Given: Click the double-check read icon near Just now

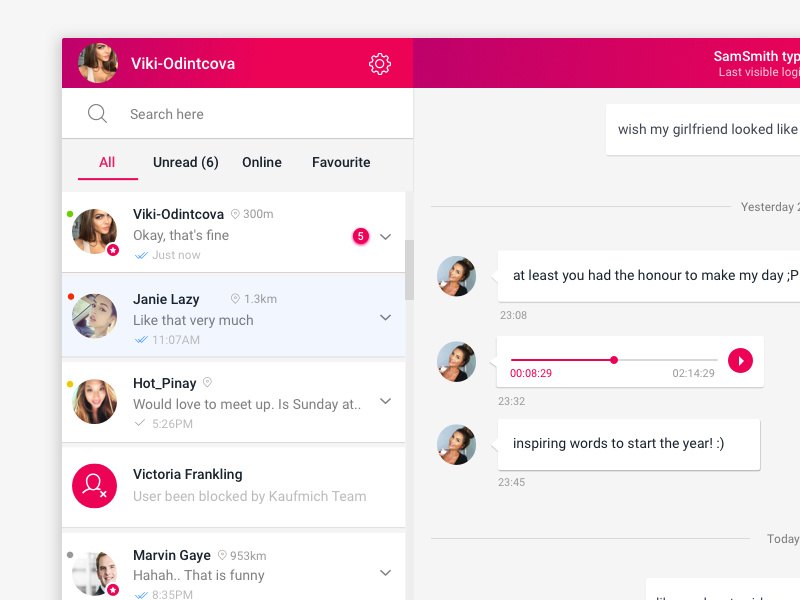Looking at the screenshot, I should [x=141, y=255].
